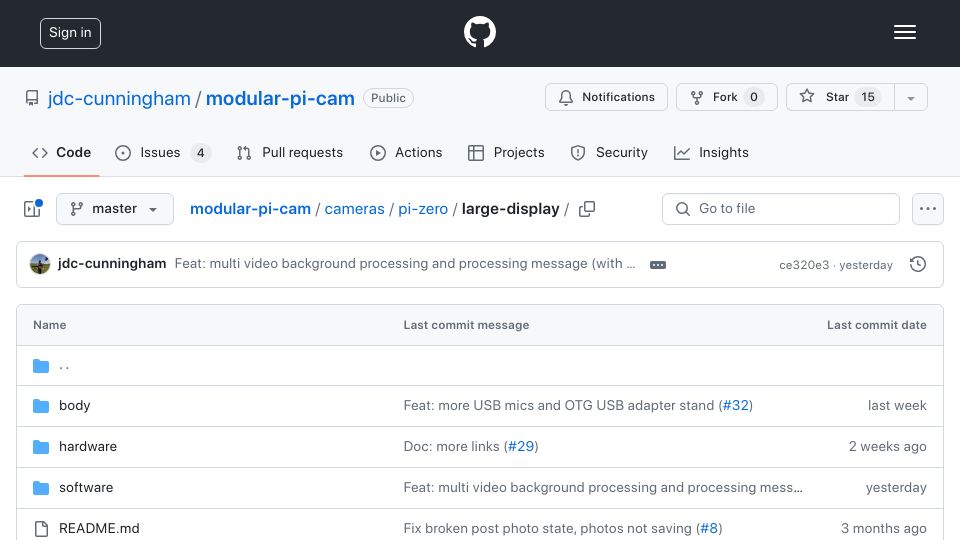960x540 pixels.
Task: Open jdc-cunningham commit author link
Action: tap(112, 263)
